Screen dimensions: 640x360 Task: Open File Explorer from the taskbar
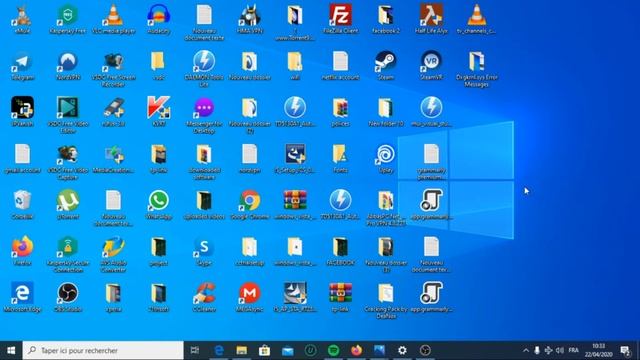[242, 350]
